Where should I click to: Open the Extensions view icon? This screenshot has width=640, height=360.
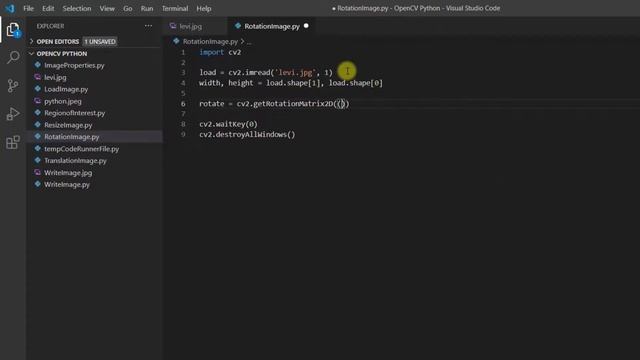(x=13, y=142)
